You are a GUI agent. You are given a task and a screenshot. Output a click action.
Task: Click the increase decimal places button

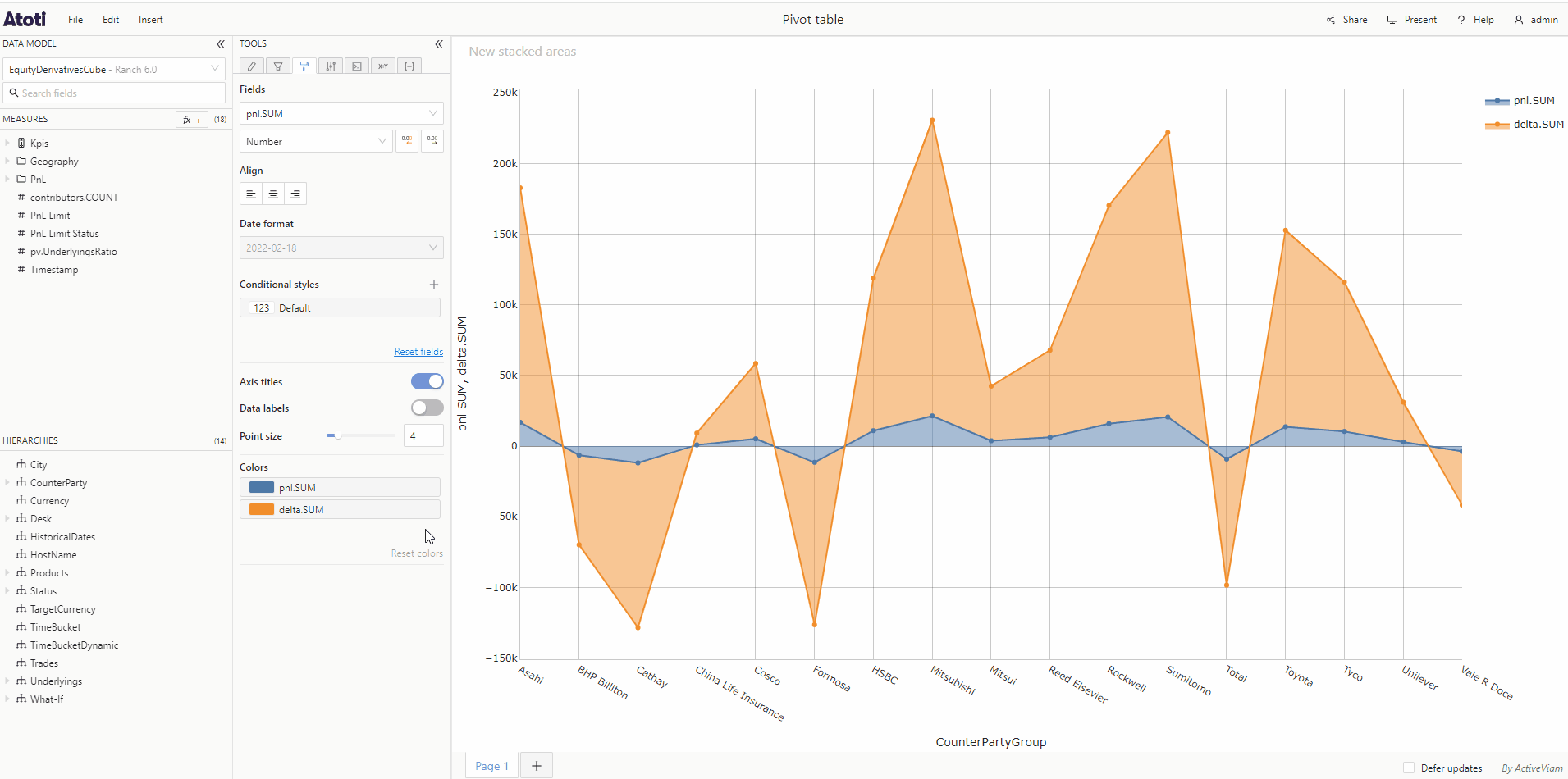[432, 141]
